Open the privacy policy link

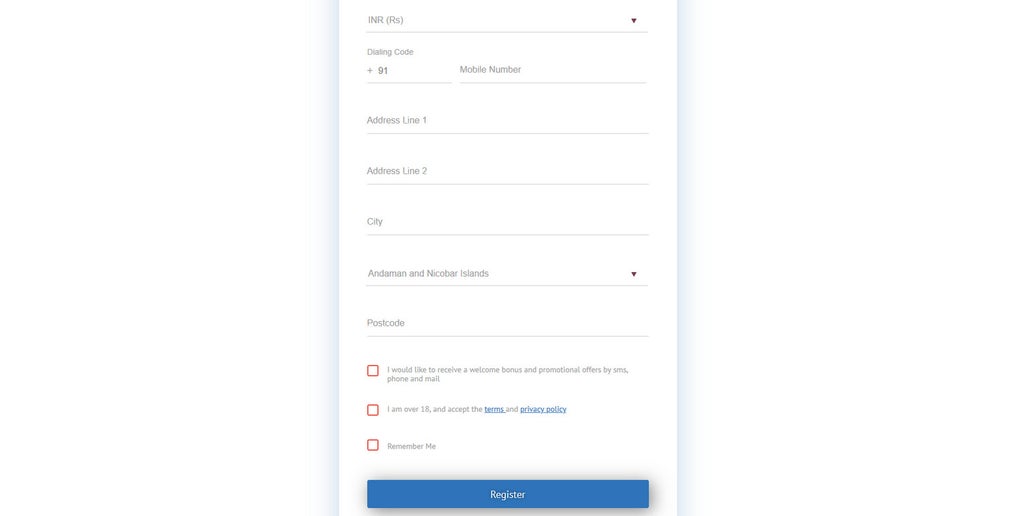point(543,410)
